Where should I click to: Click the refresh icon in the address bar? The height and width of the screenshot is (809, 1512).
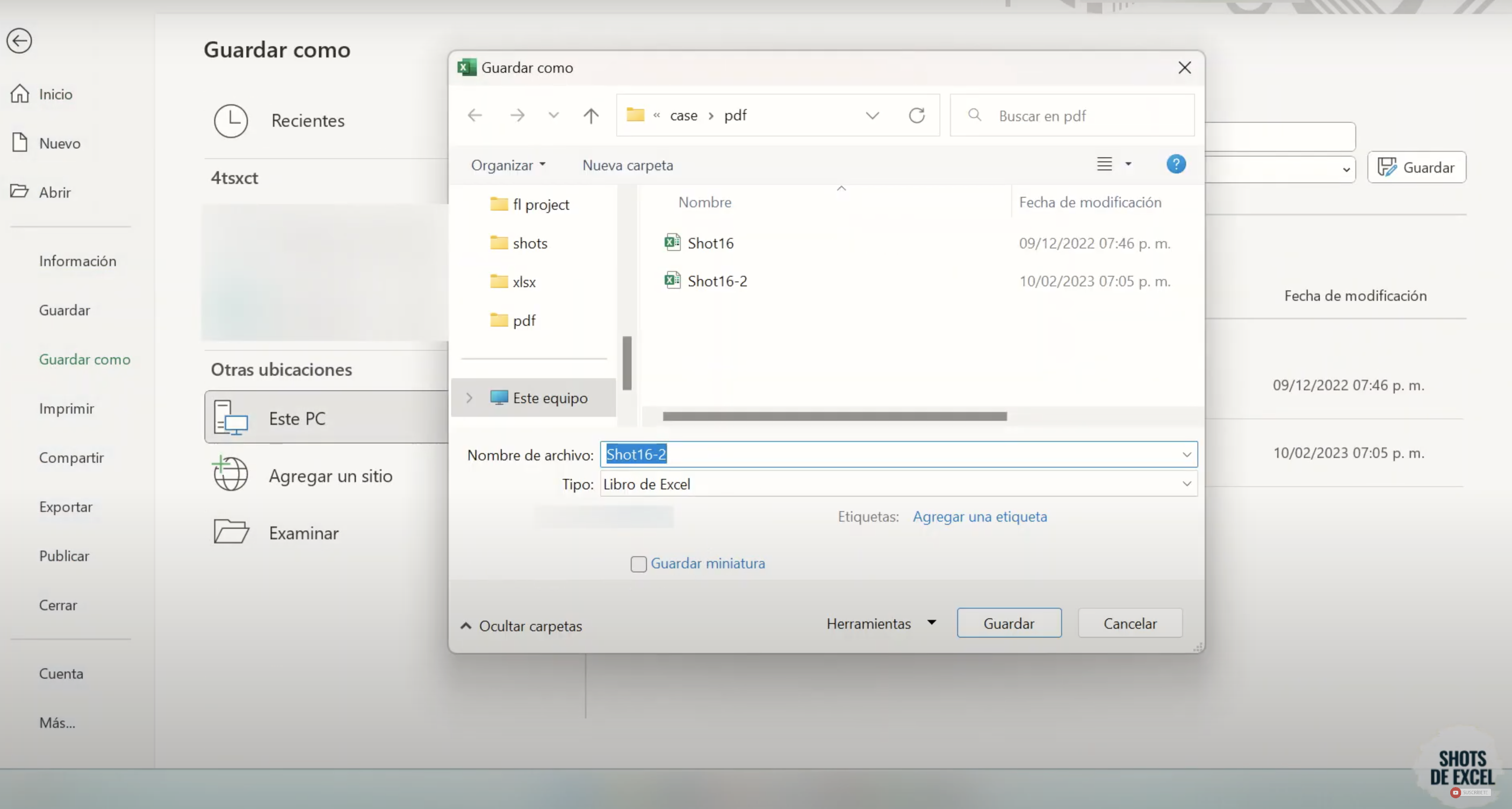917,115
